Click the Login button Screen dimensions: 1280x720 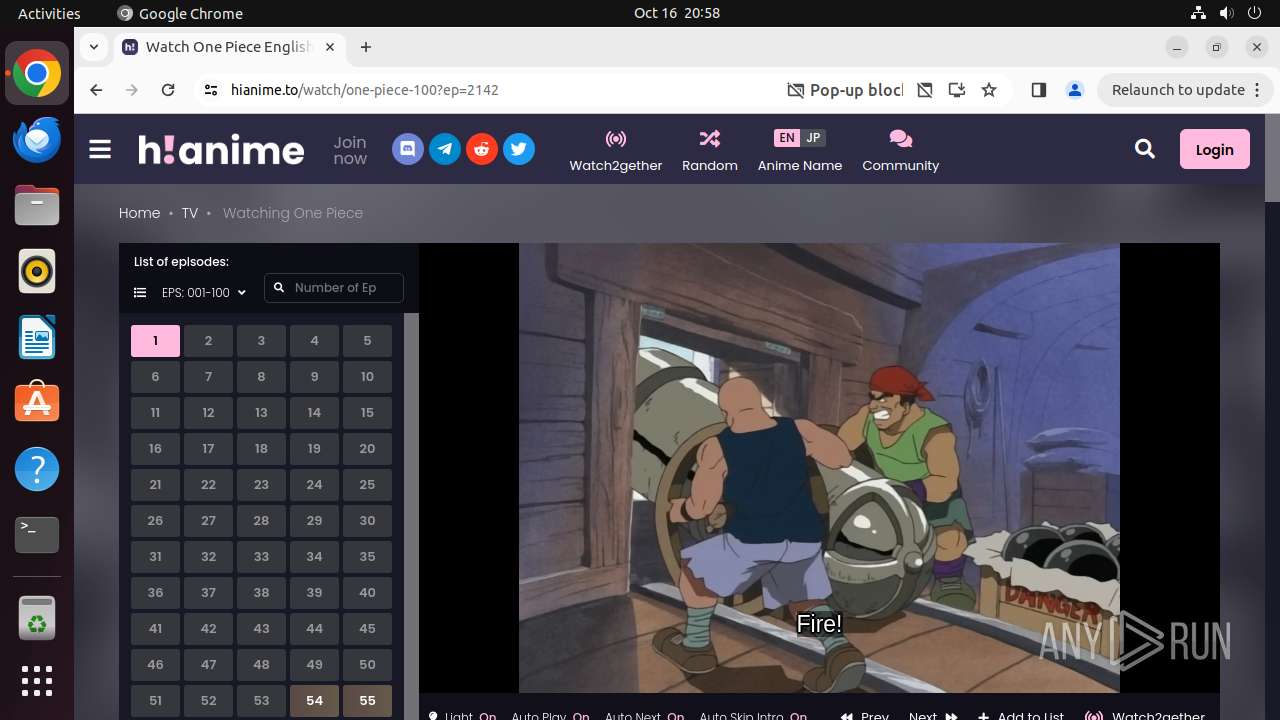(x=1215, y=149)
